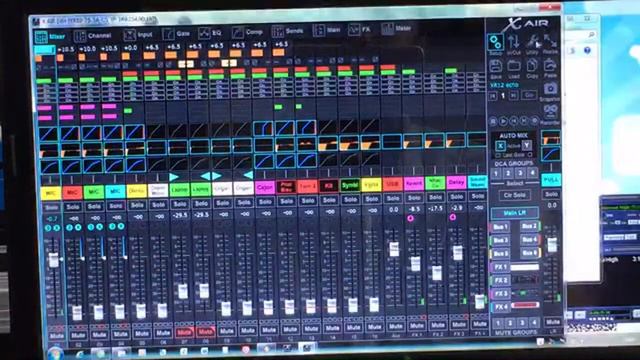
Task: Click the Save scene floppy icon
Action: 496,67
